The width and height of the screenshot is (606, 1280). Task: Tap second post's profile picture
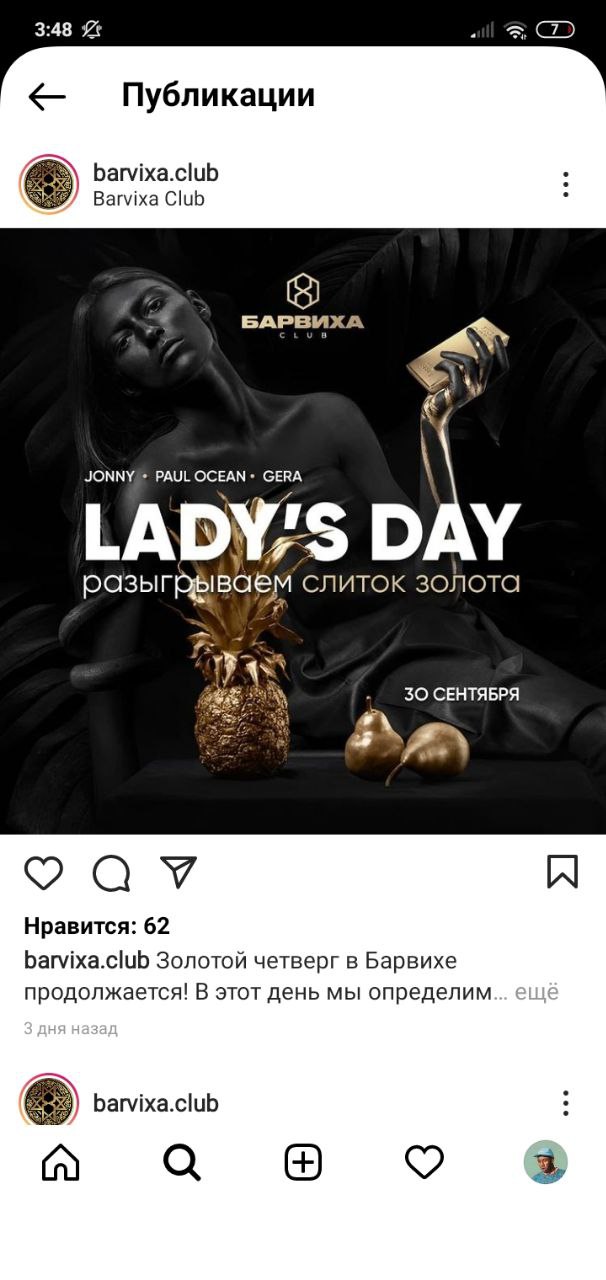pos(49,1100)
